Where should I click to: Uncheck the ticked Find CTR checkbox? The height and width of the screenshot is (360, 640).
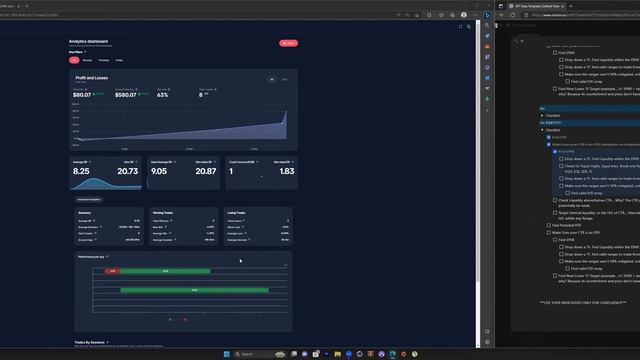tap(549, 137)
